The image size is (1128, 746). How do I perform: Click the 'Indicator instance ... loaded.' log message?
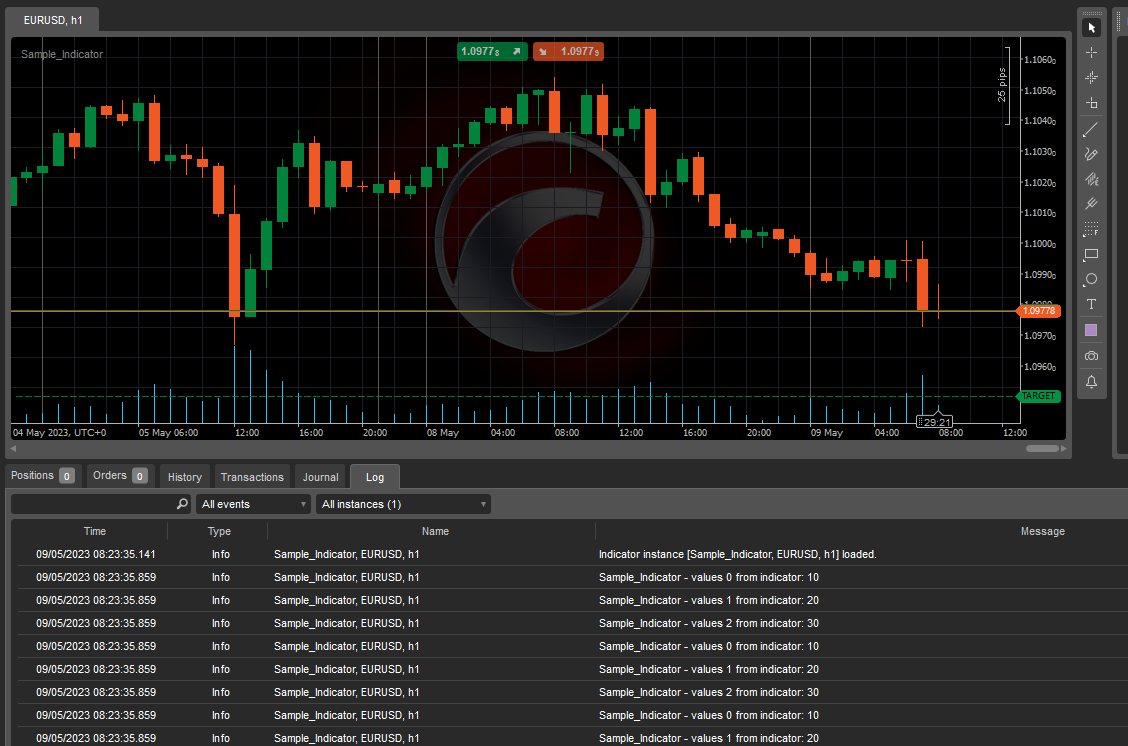(737, 555)
